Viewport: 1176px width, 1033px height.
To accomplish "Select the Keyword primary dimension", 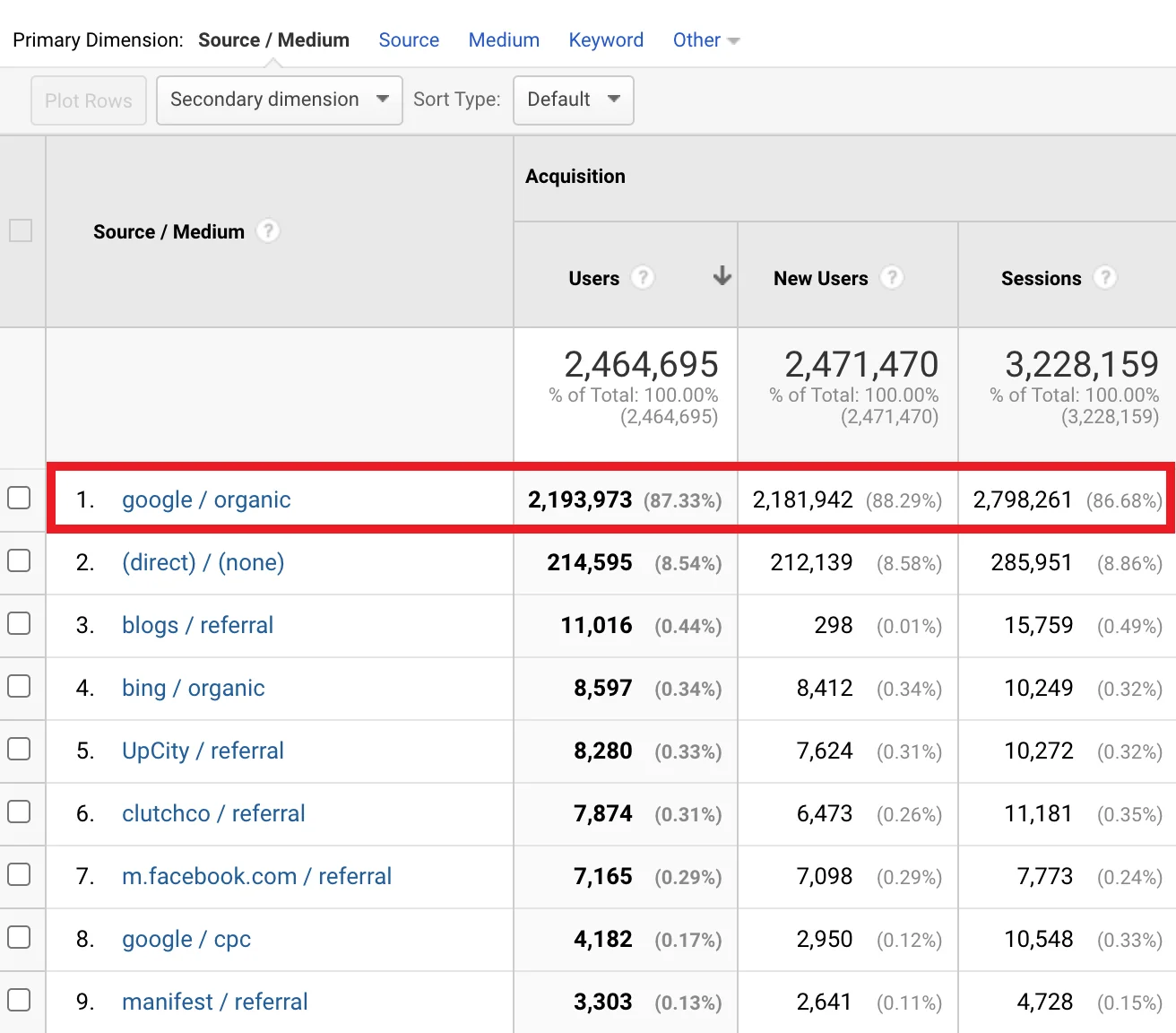I will [606, 40].
